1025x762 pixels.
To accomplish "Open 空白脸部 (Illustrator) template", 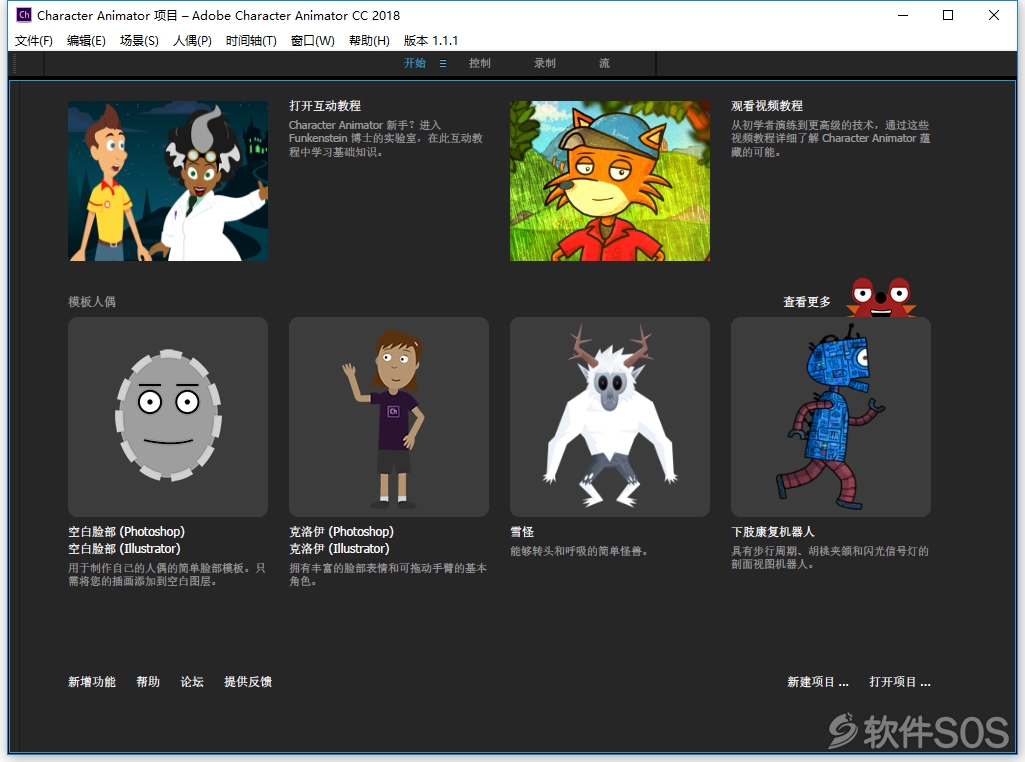I will [x=124, y=548].
